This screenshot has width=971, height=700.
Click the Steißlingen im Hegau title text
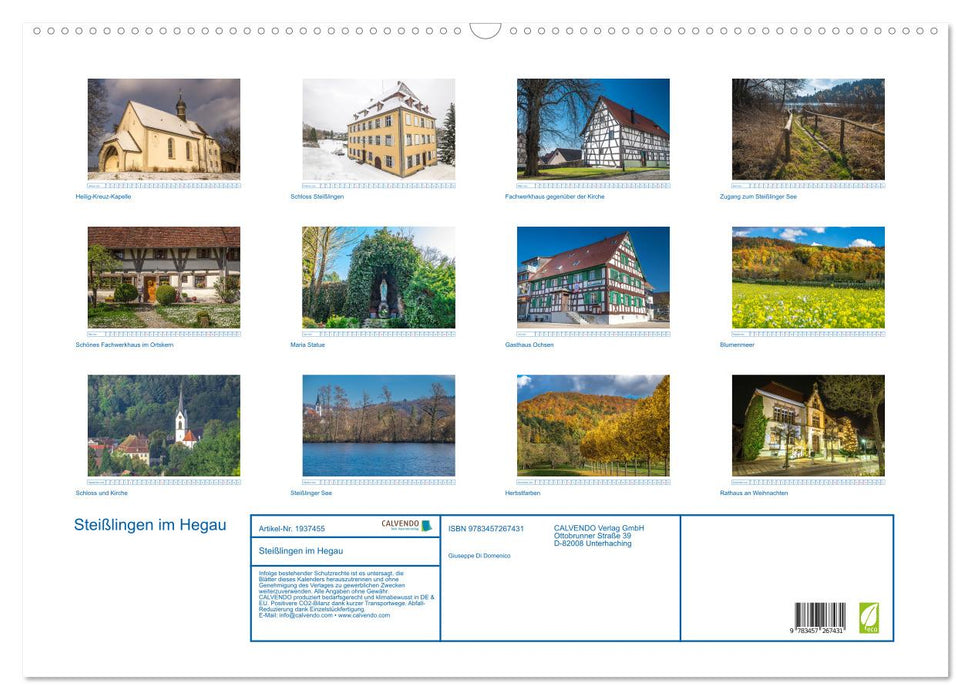(150, 524)
